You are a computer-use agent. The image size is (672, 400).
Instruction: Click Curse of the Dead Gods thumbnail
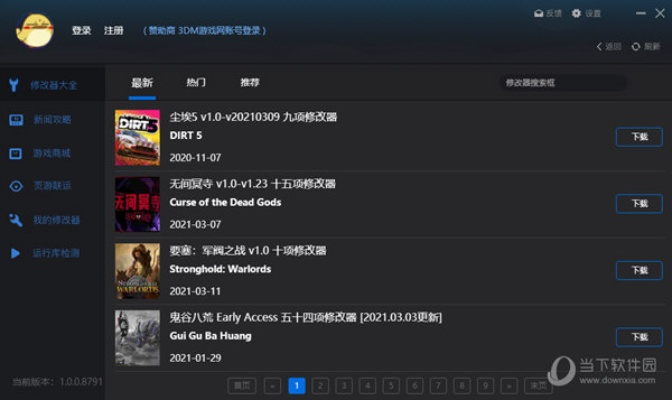click(137, 204)
